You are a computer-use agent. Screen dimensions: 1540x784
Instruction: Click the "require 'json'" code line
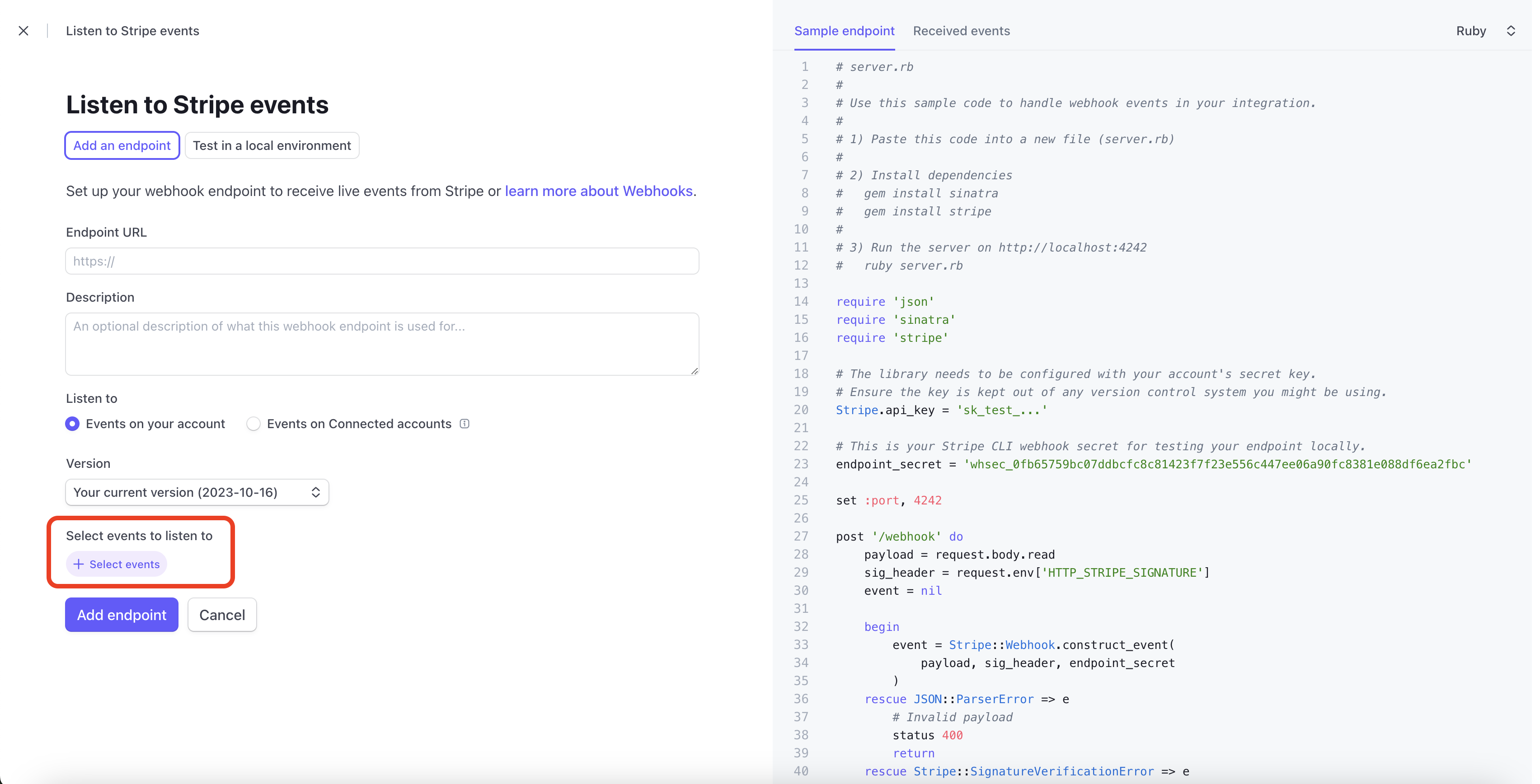click(885, 302)
